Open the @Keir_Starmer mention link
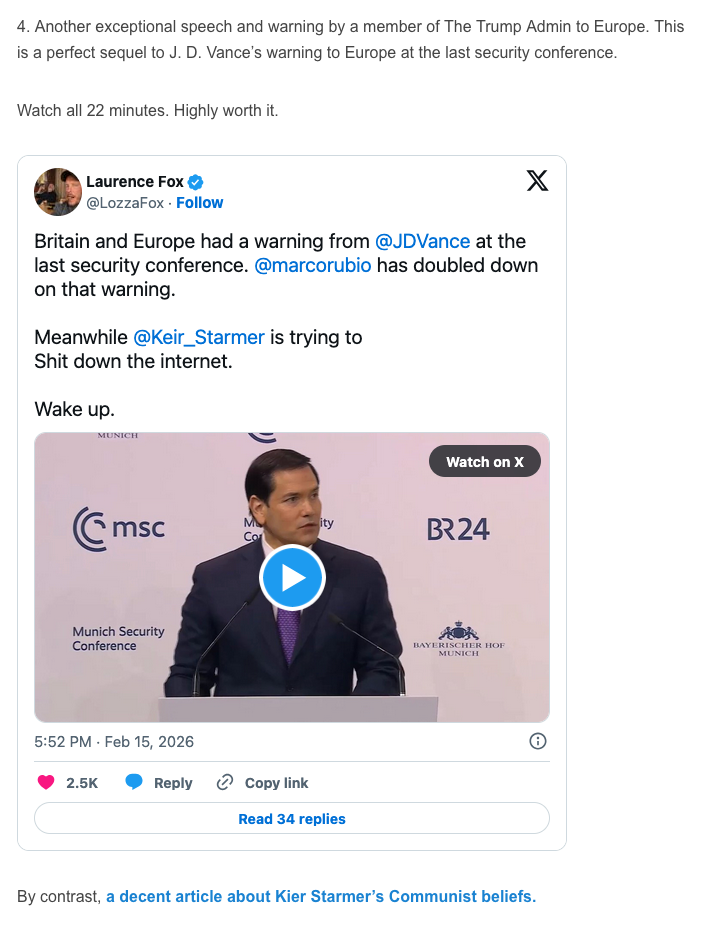The image size is (706, 930). pyautogui.click(x=199, y=337)
